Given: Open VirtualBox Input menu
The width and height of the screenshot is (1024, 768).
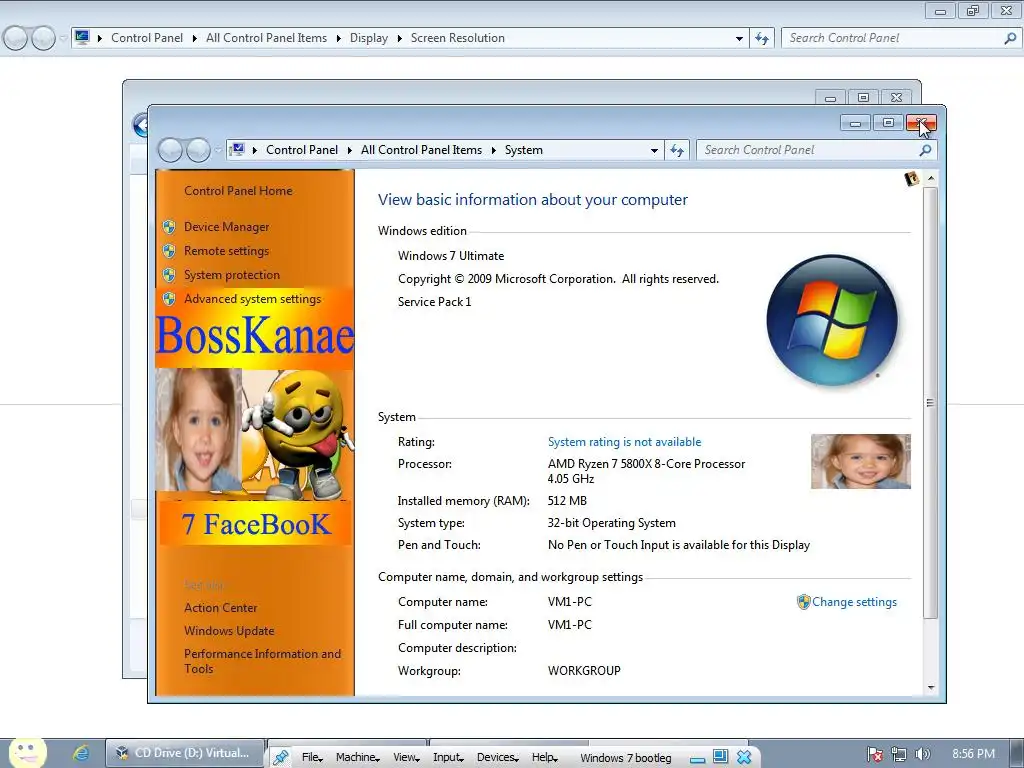Looking at the screenshot, I should tap(448, 758).
